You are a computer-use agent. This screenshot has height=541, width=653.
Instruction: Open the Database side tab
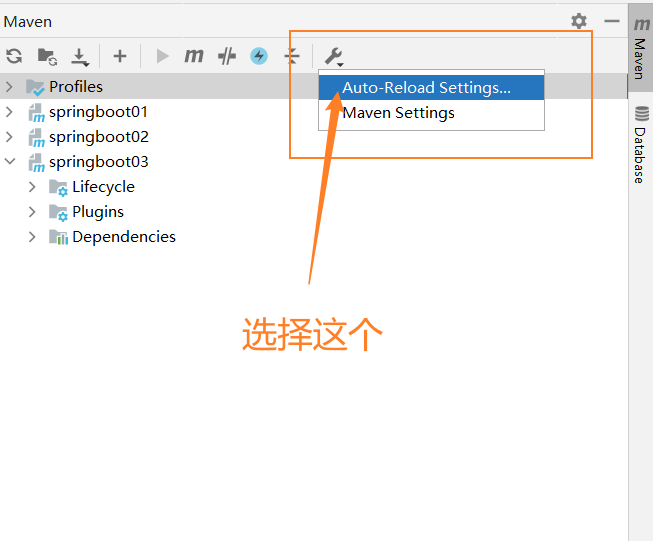tap(641, 145)
